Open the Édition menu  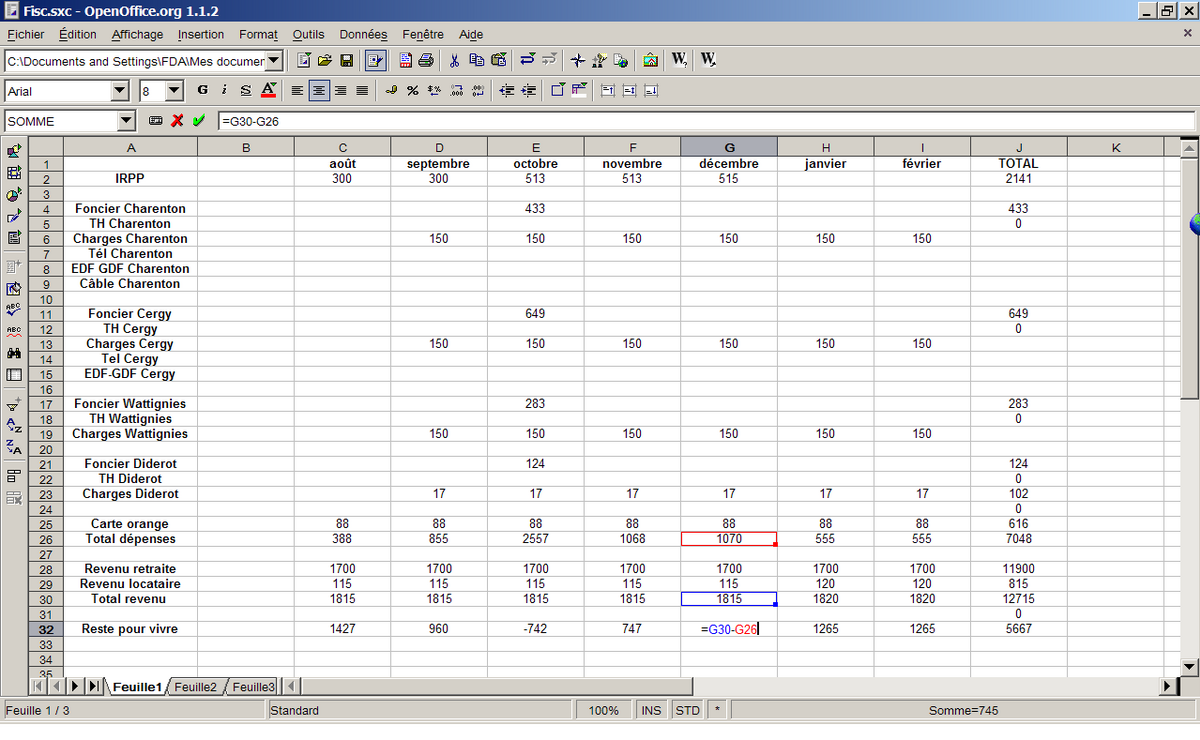coord(78,34)
